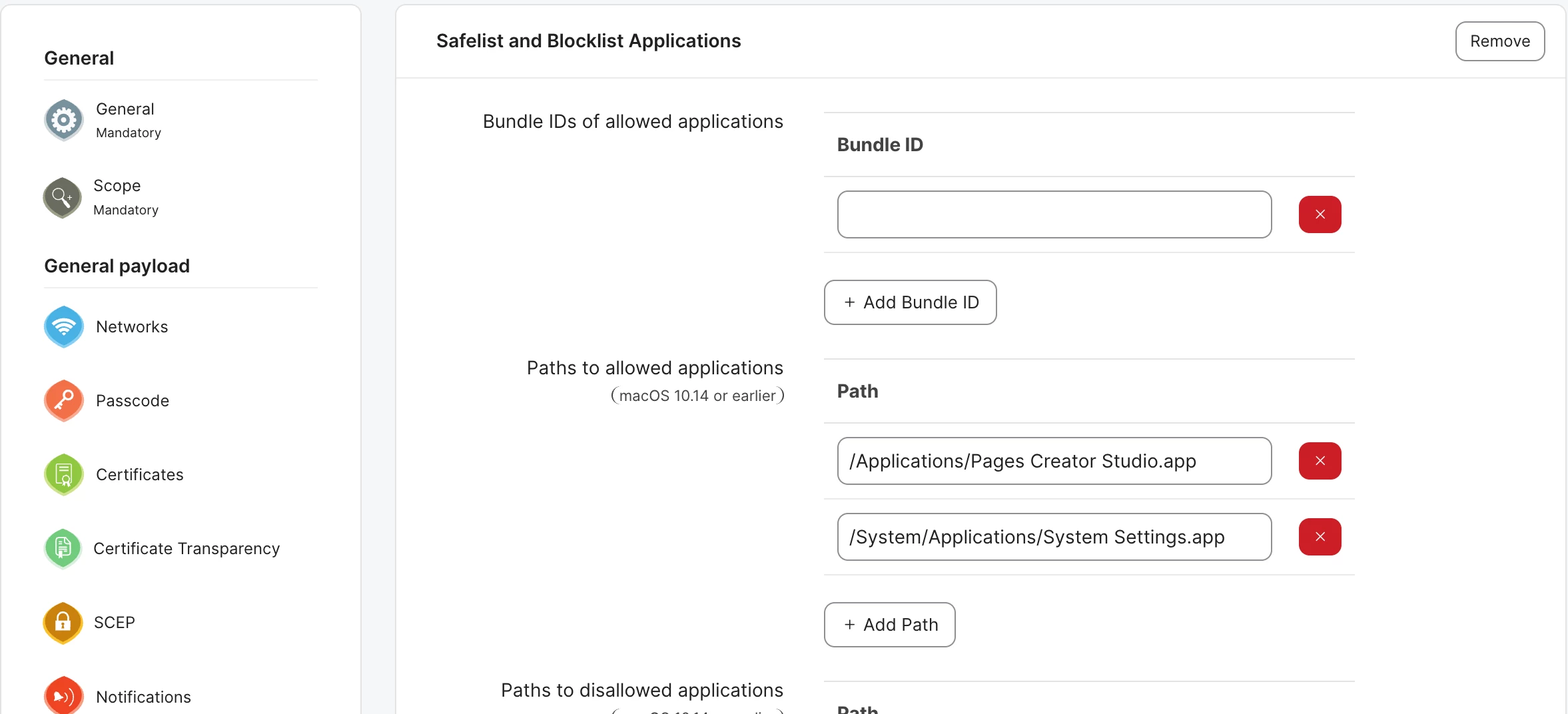The image size is (1568, 714).
Task: Open the Passcode key icon
Action: (x=63, y=400)
